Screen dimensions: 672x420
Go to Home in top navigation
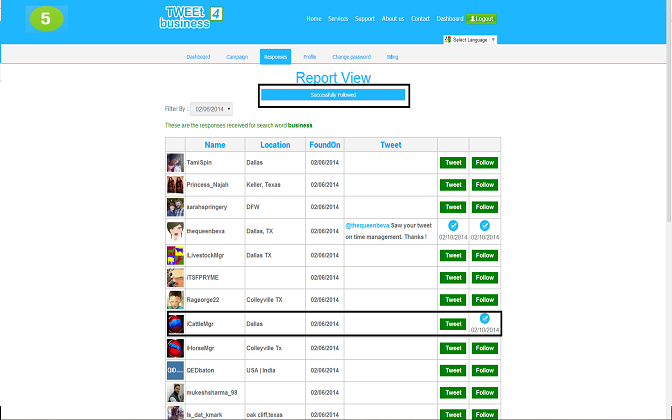click(x=314, y=19)
